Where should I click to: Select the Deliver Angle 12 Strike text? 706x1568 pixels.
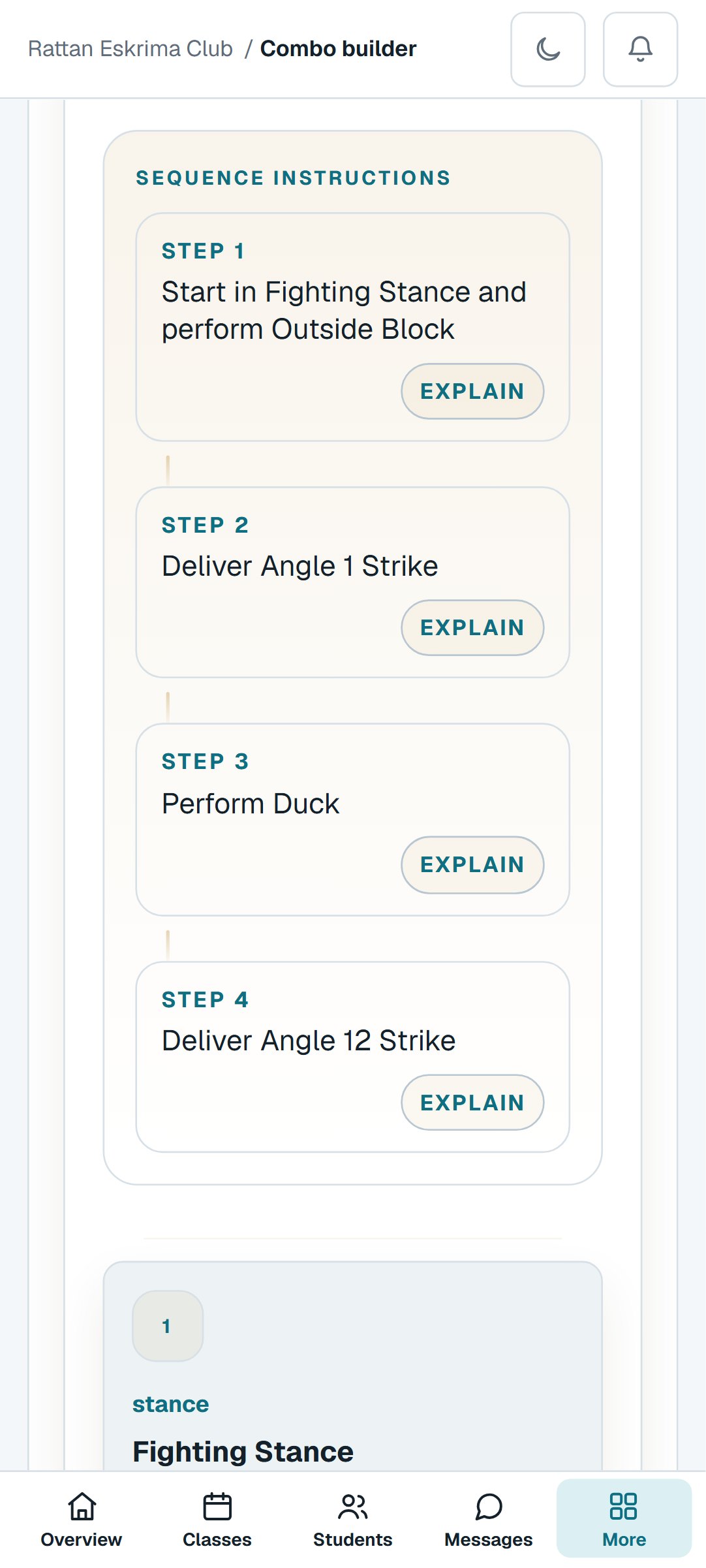coord(309,1041)
